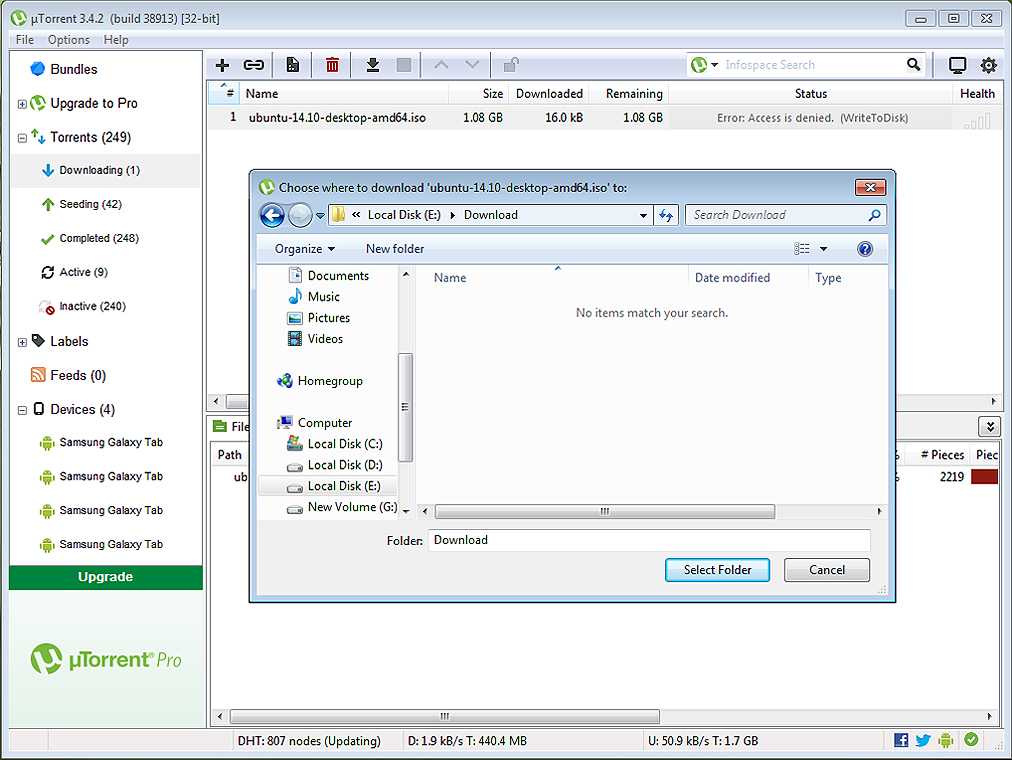This screenshot has width=1012, height=760.
Task: Click the refresh button beside address bar
Action: pos(665,215)
